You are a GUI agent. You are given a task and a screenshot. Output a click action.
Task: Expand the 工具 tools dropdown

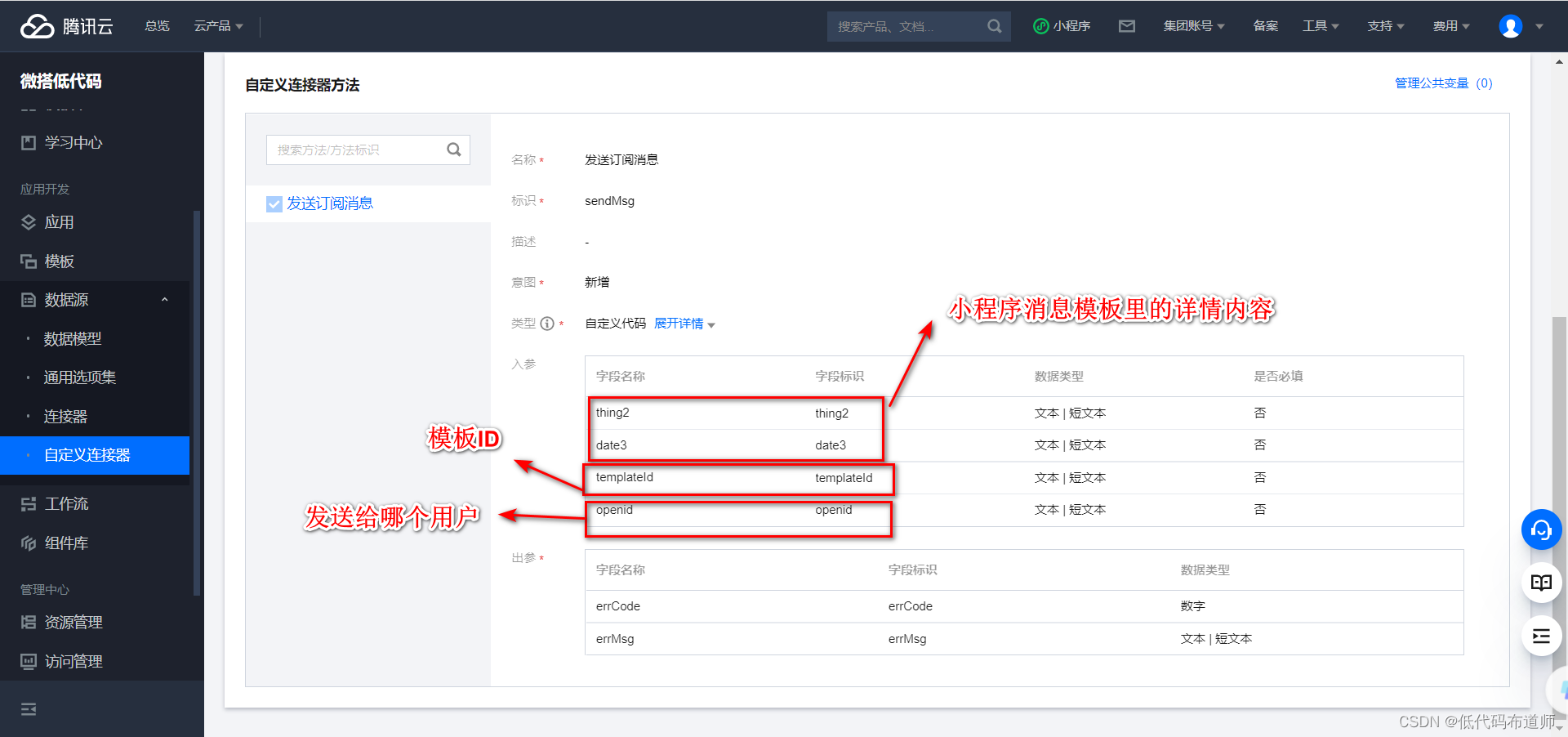click(1321, 26)
